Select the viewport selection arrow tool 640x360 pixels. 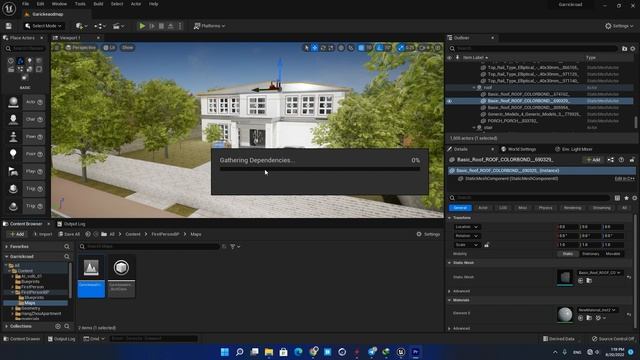point(307,48)
